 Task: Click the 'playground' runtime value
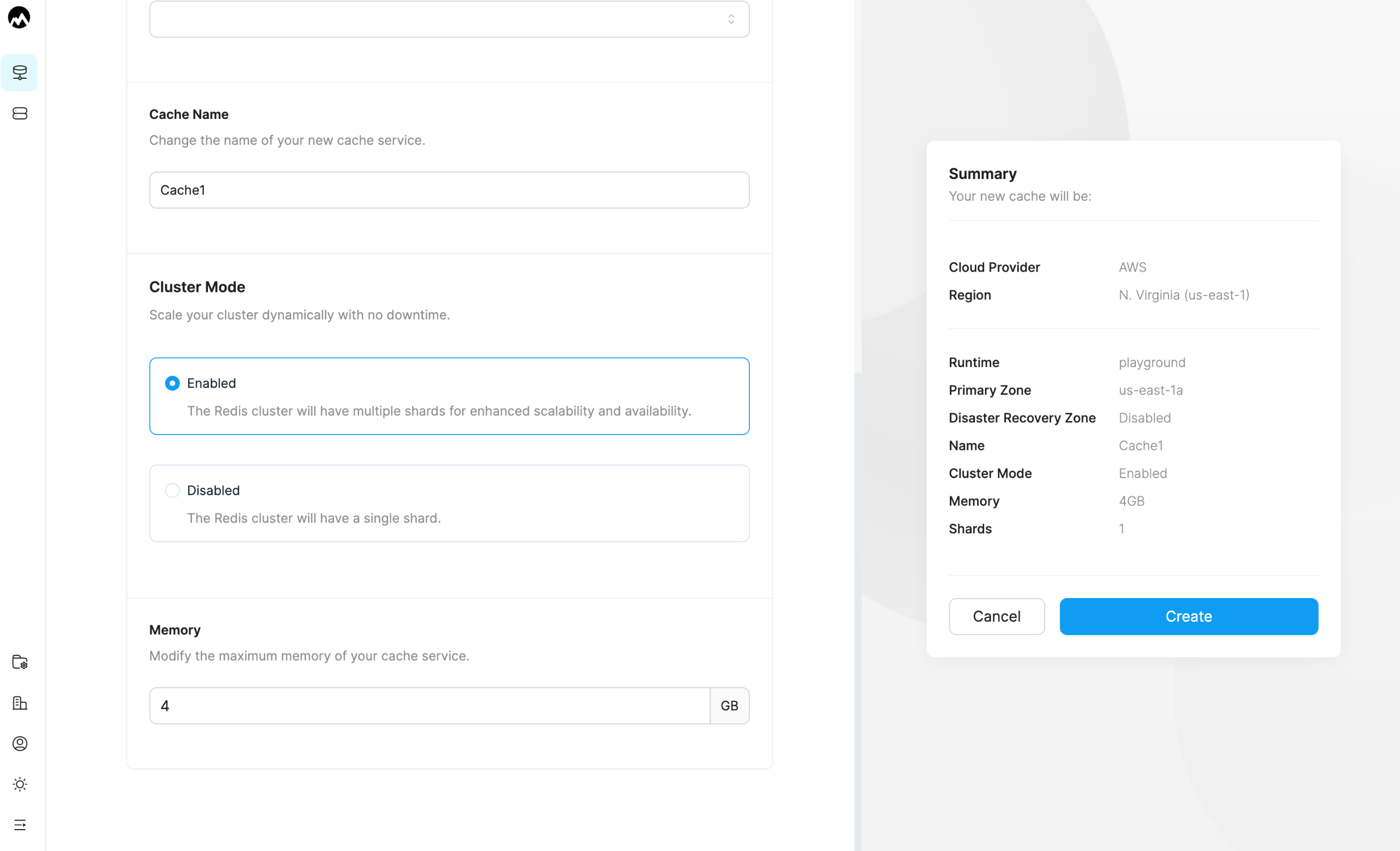(1152, 362)
